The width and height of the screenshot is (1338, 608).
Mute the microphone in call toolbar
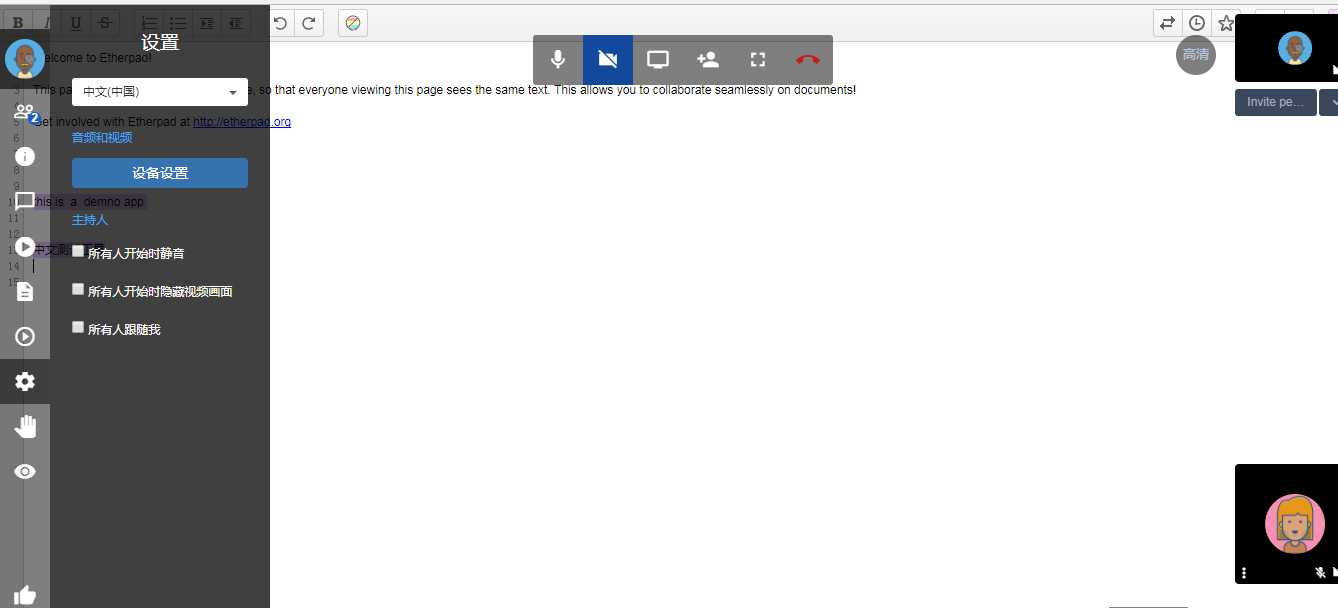(558, 60)
